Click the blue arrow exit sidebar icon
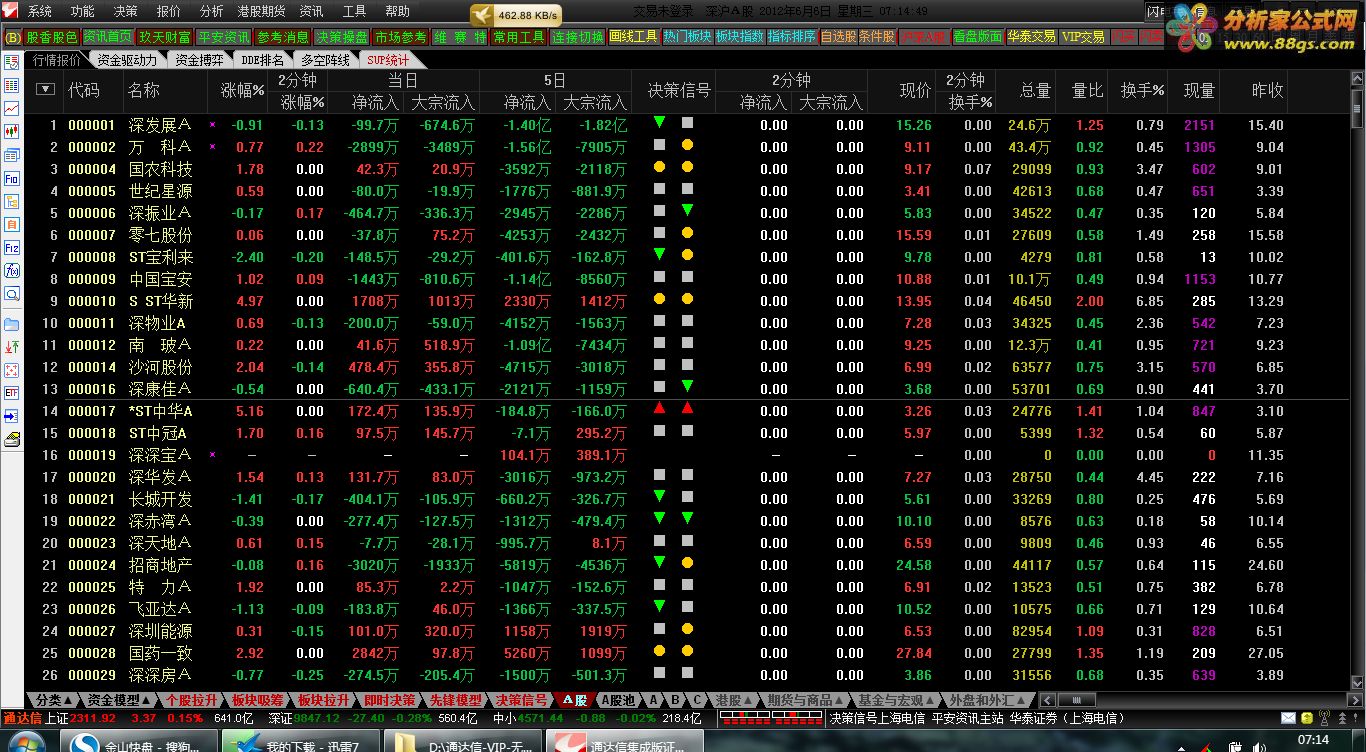This screenshot has height=752, width=1366. tap(12, 416)
